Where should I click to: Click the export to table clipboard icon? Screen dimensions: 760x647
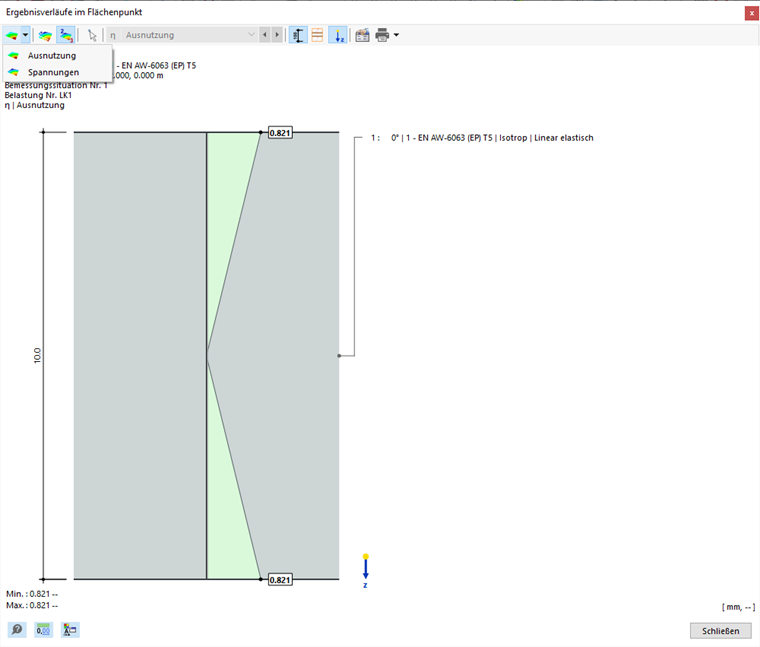click(362, 35)
